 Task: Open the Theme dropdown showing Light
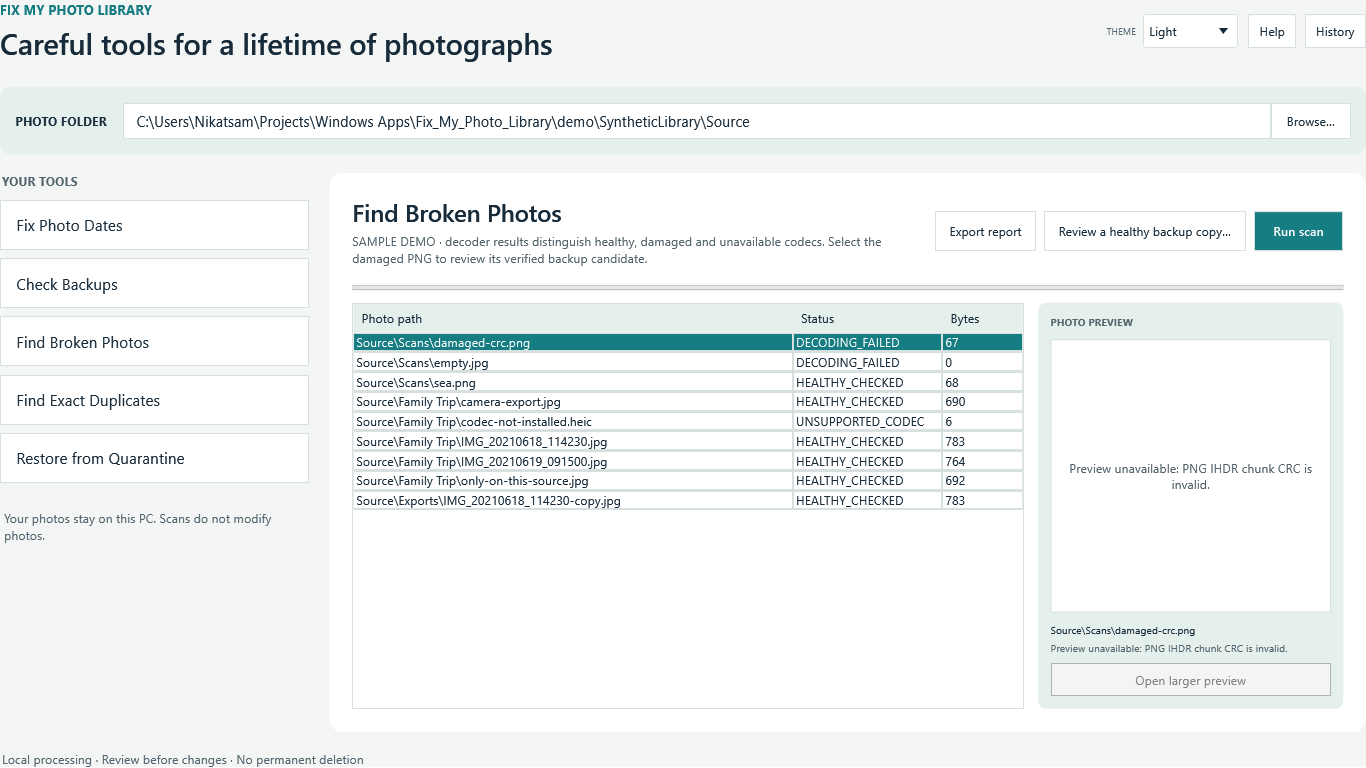pyautogui.click(x=1190, y=31)
